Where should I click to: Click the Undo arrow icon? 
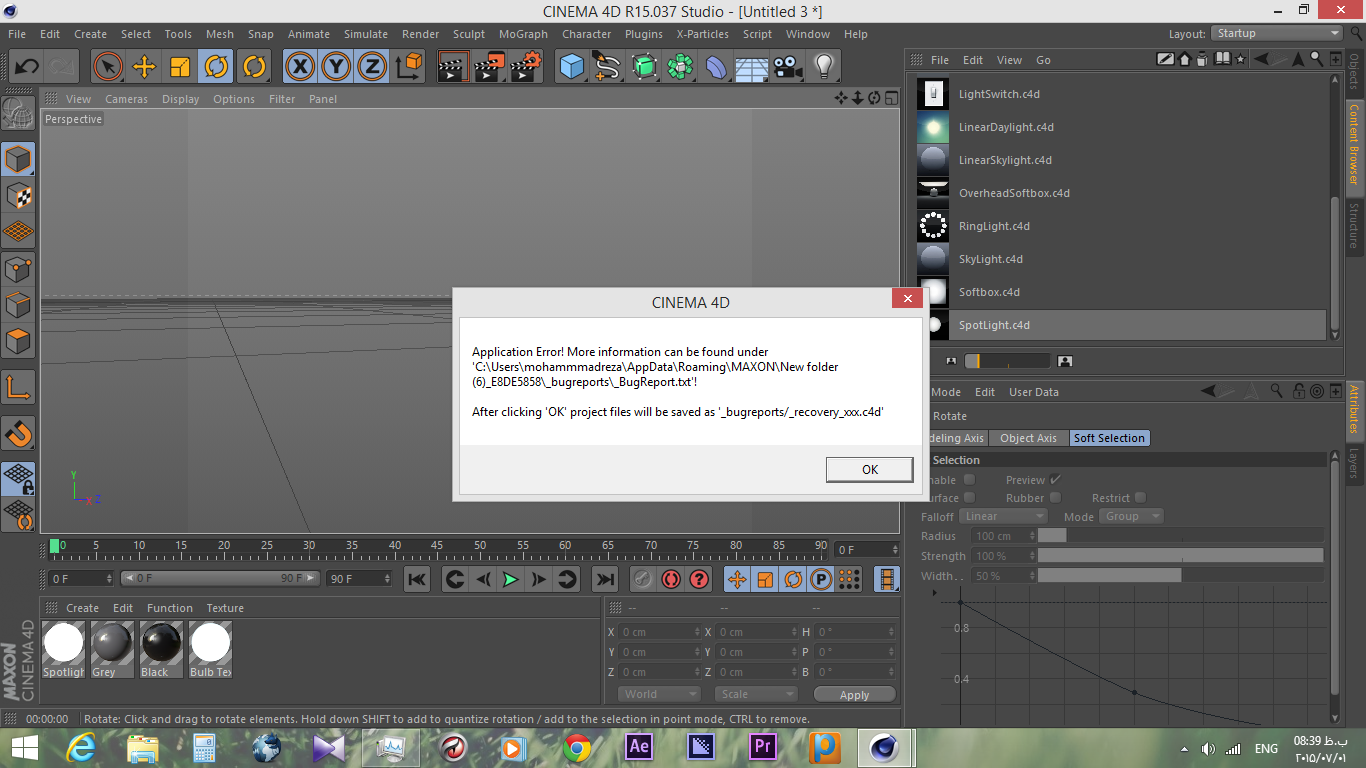click(x=26, y=67)
